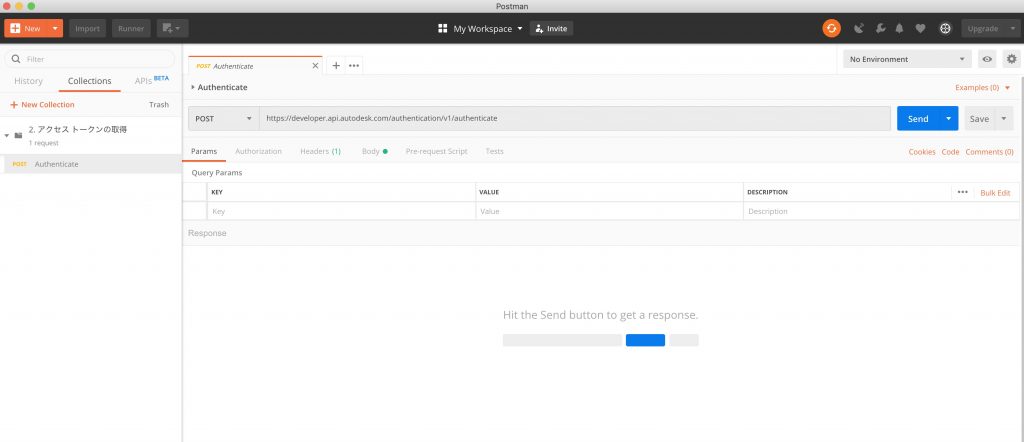This screenshot has width=1024, height=442.
Task: Click the environment quick look eye icon
Action: [987, 59]
